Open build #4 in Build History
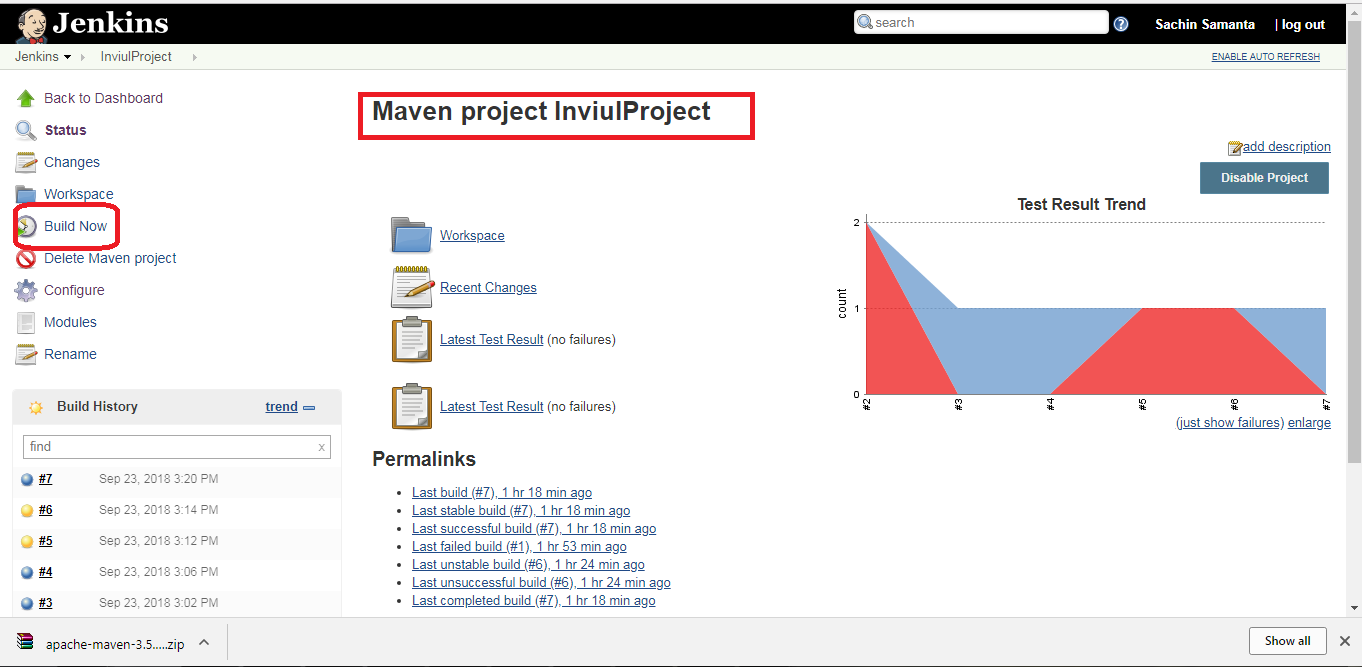Screen dimensions: 1362x667 (45, 572)
